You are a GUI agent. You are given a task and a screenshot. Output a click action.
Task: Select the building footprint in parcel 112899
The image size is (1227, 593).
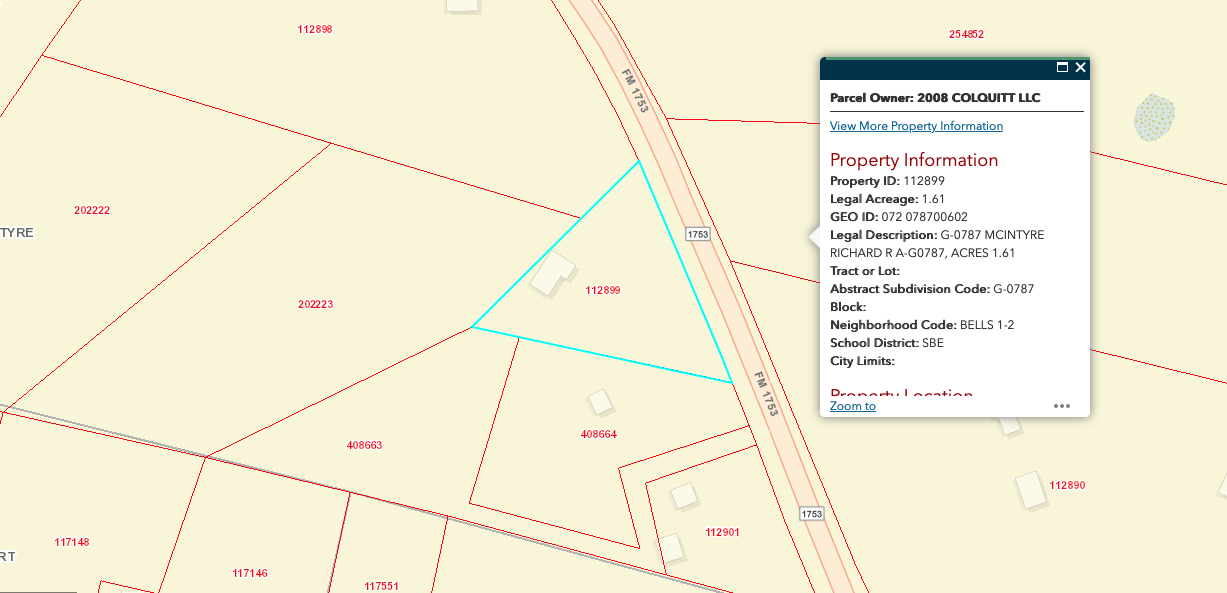click(552, 273)
